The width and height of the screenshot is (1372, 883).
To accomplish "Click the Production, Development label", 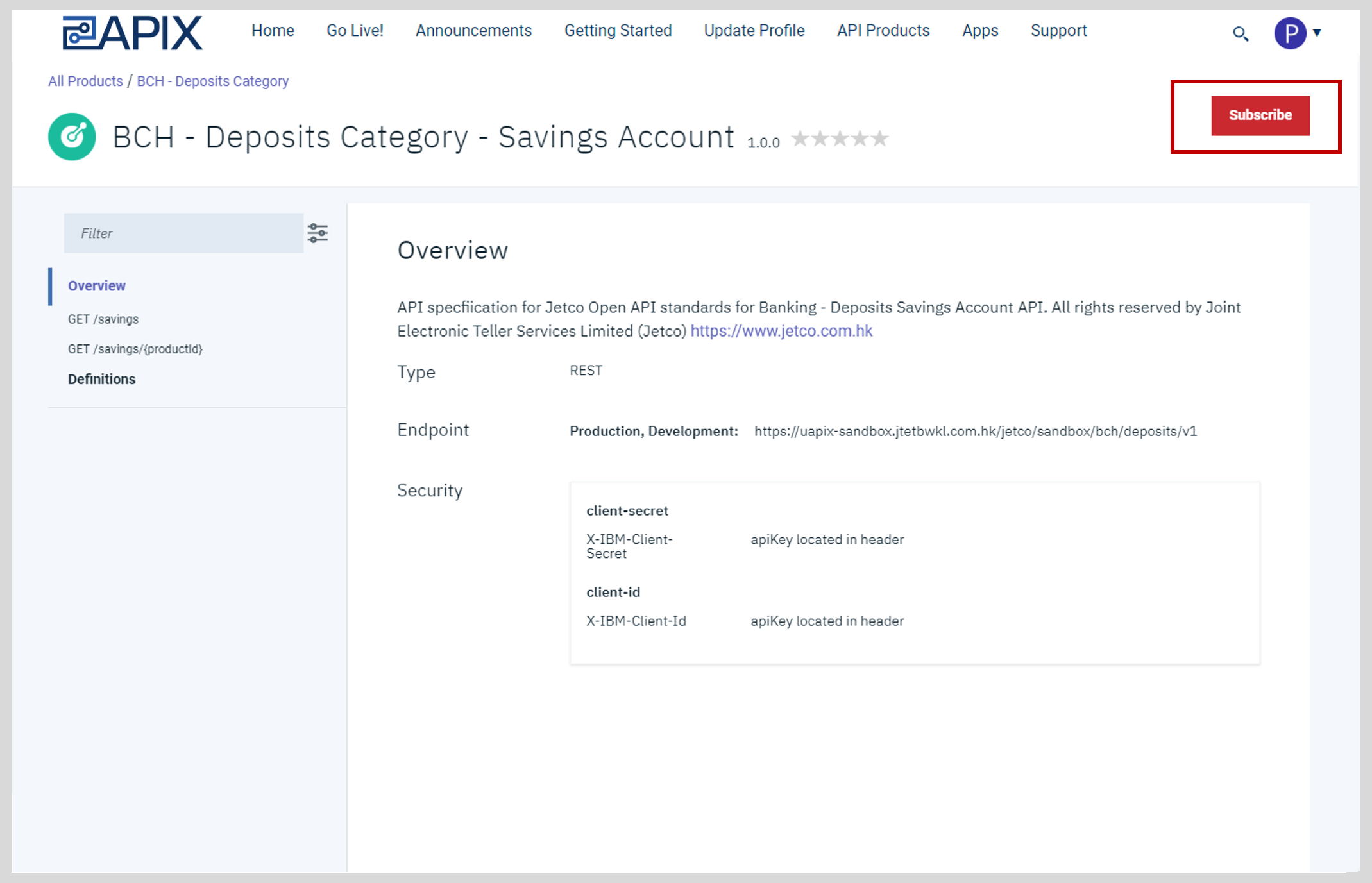I will [x=654, y=431].
